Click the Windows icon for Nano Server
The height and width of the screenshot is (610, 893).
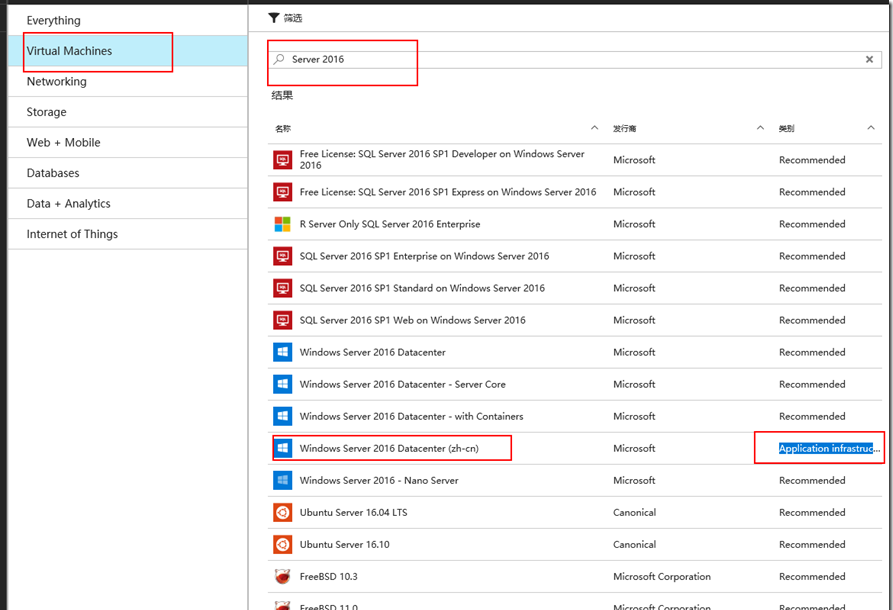pyautogui.click(x=282, y=480)
